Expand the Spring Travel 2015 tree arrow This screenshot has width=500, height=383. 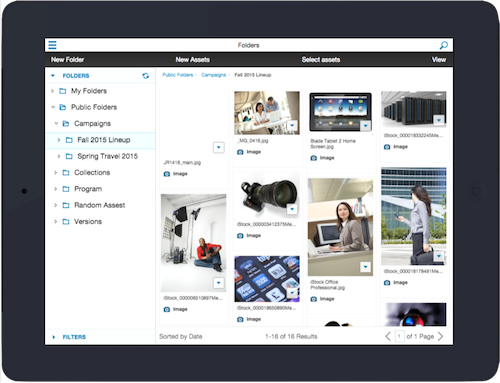pyautogui.click(x=59, y=156)
